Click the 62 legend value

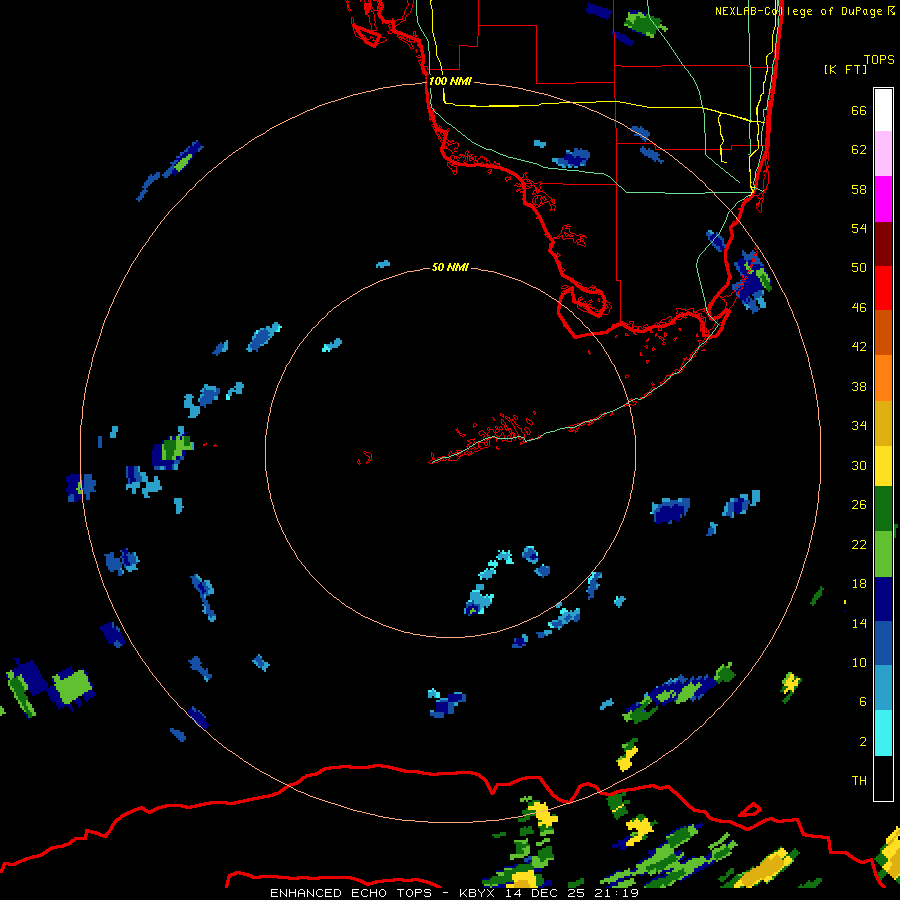tap(859, 149)
